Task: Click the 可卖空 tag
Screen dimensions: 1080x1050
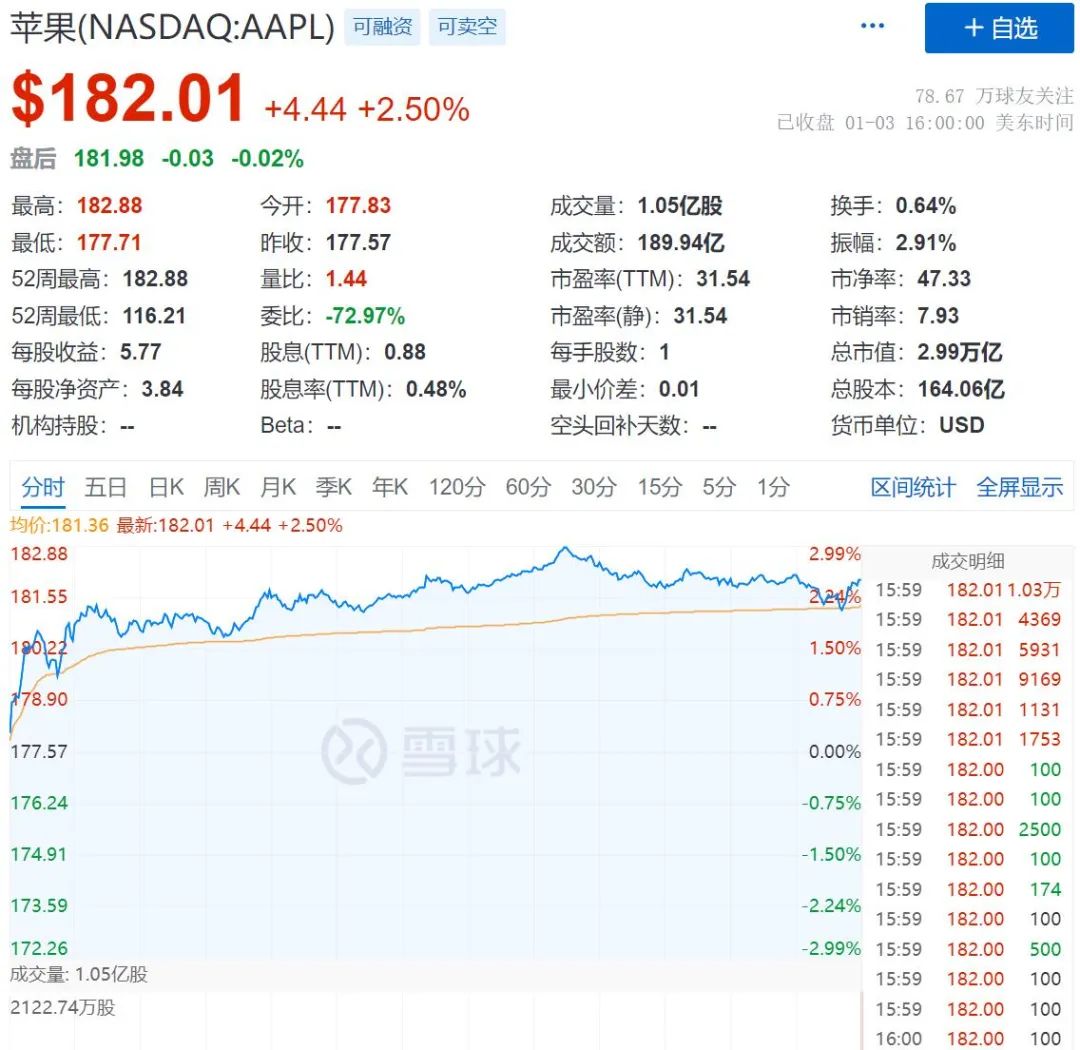Action: tap(467, 27)
